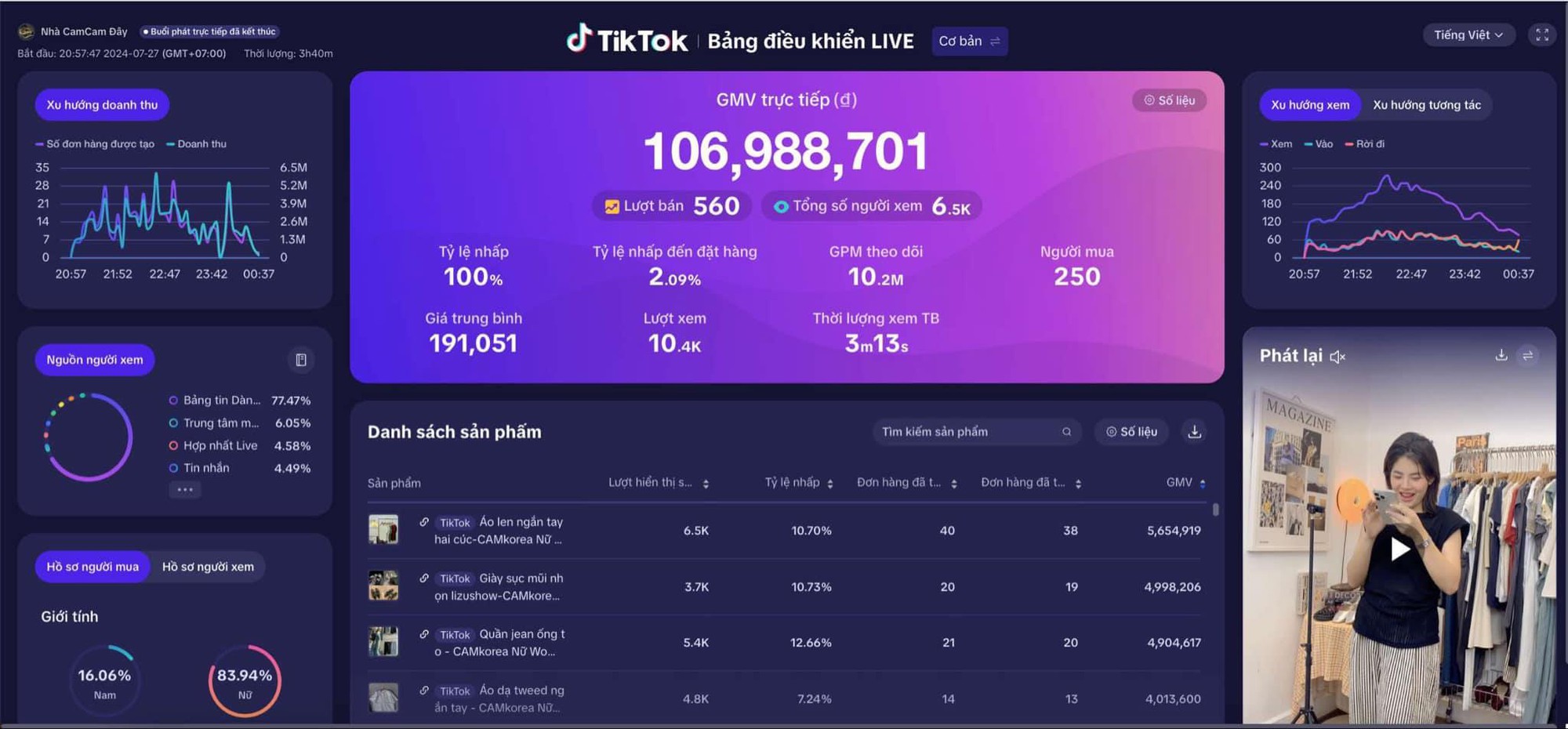Toggle Rời đi legend series

click(1365, 144)
